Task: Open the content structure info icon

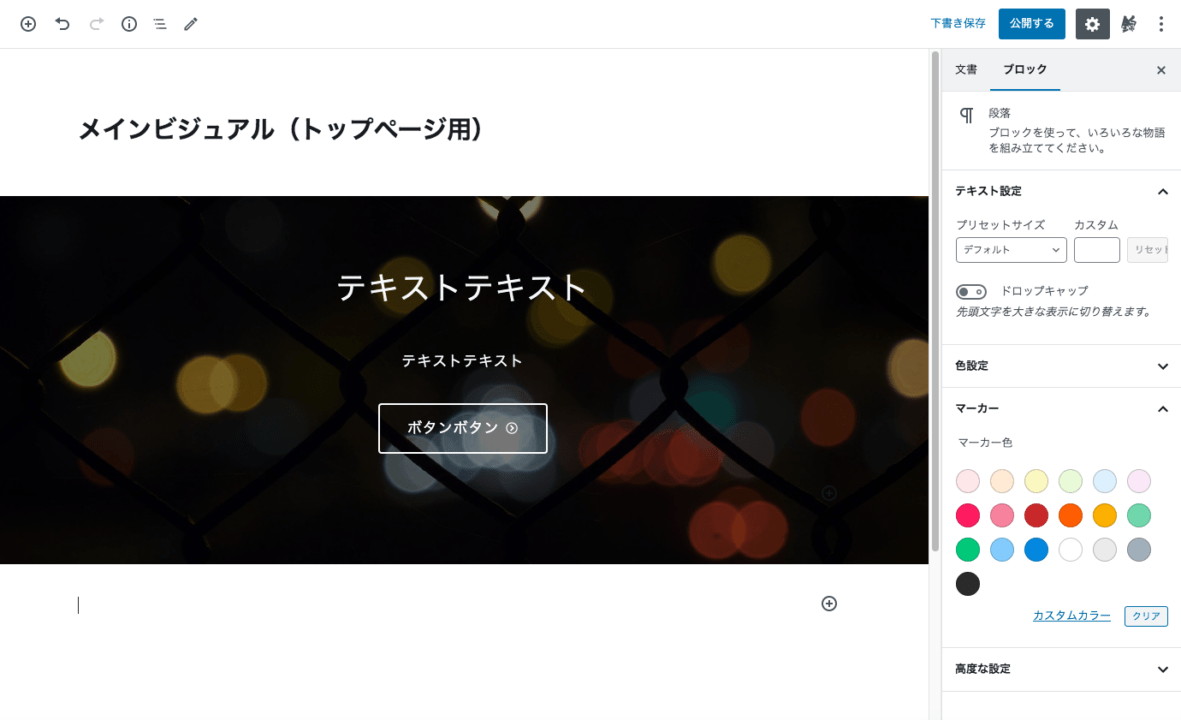Action: pyautogui.click(x=130, y=24)
